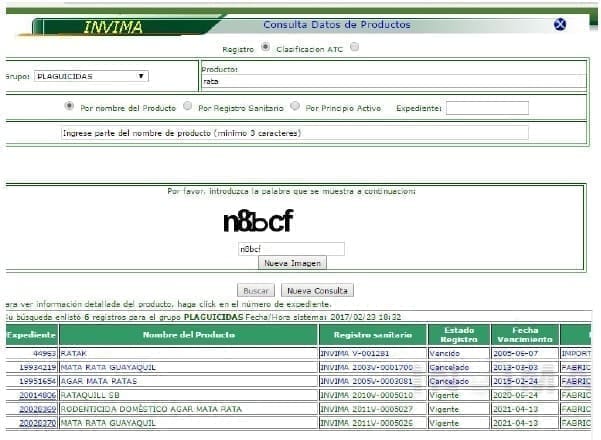
Task: Choose Por Principio Activo radio
Action: point(295,105)
